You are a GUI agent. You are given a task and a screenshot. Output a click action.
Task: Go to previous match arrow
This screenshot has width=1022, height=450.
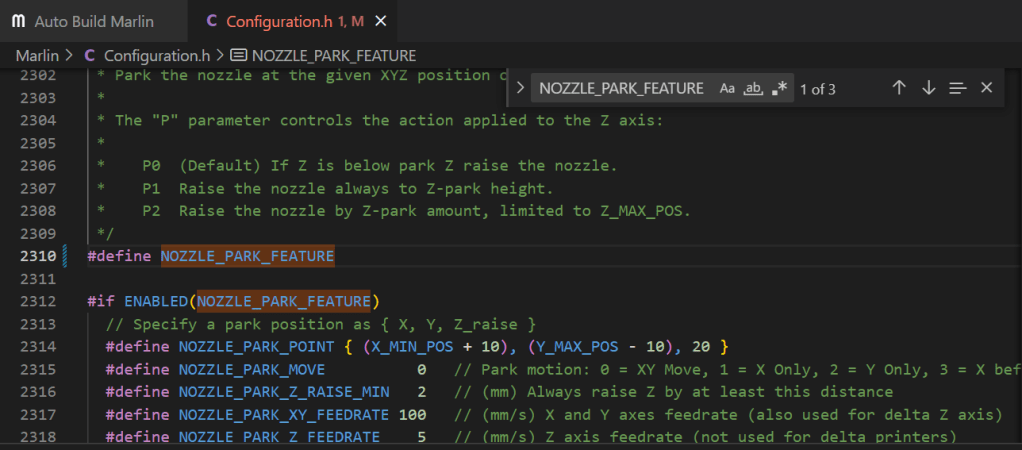[899, 88]
